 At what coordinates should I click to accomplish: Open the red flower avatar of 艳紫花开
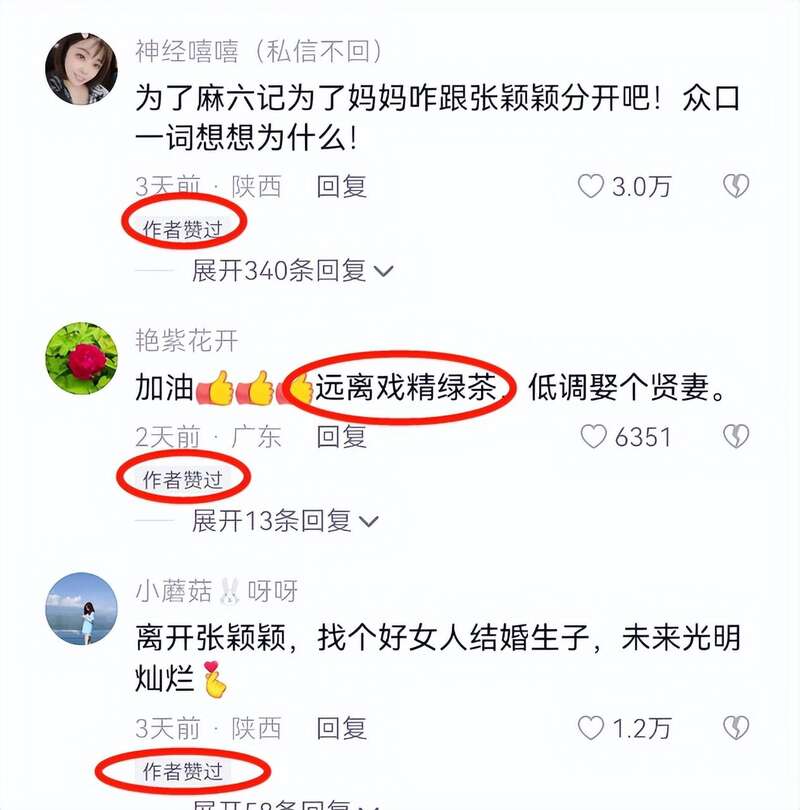pyautogui.click(x=81, y=359)
